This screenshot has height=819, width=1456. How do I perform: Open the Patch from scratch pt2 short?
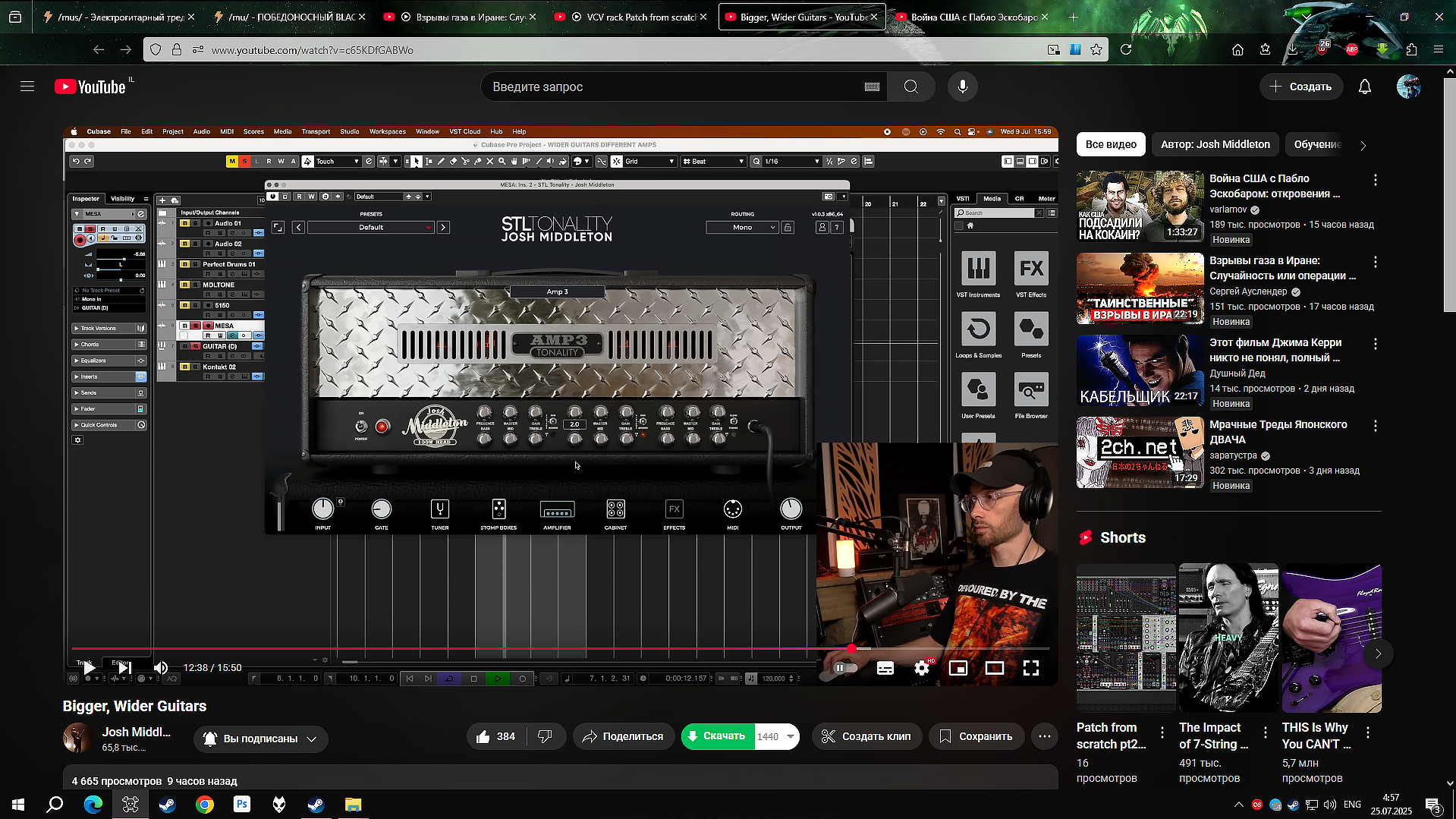point(1126,638)
